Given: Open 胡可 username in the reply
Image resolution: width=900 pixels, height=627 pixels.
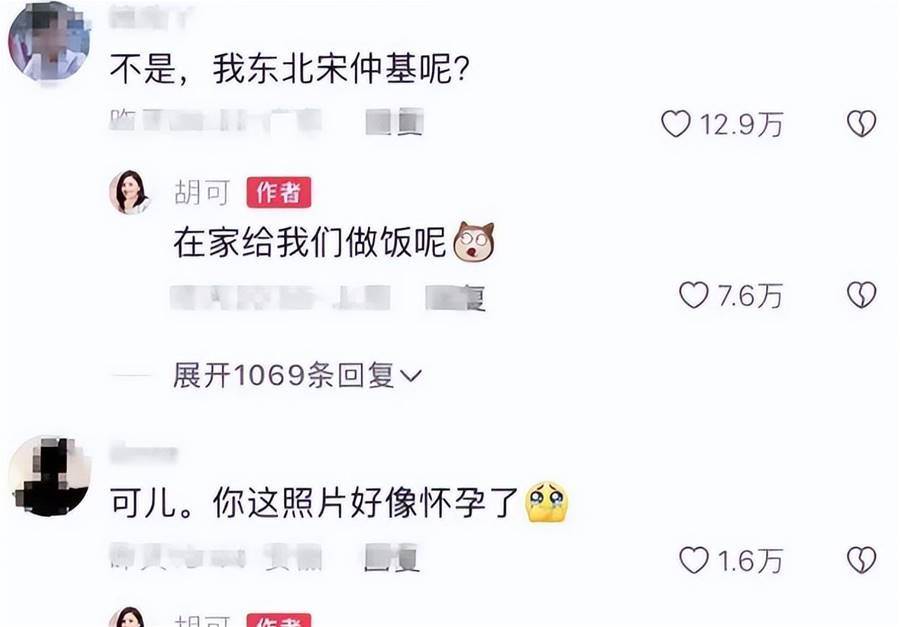Looking at the screenshot, I should point(202,192).
